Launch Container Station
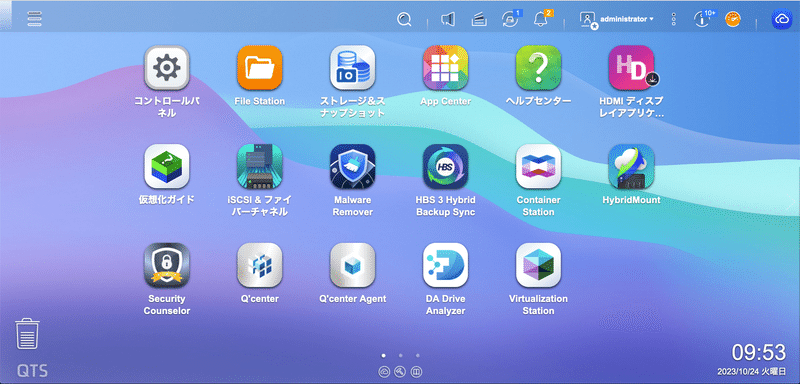Screen dimensions: 800x384 [x=538, y=166]
